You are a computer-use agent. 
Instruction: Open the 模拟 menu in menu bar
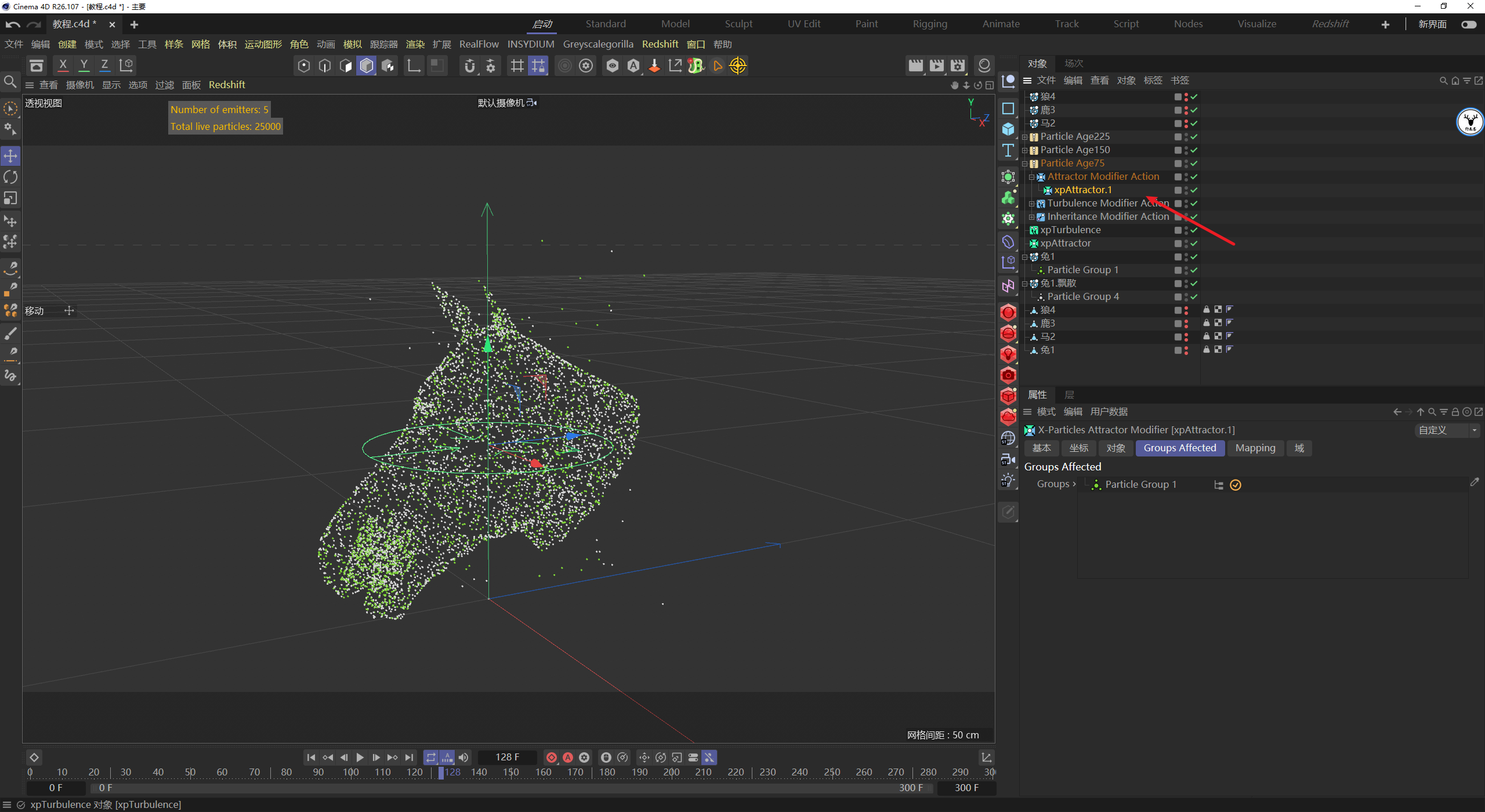pos(352,45)
